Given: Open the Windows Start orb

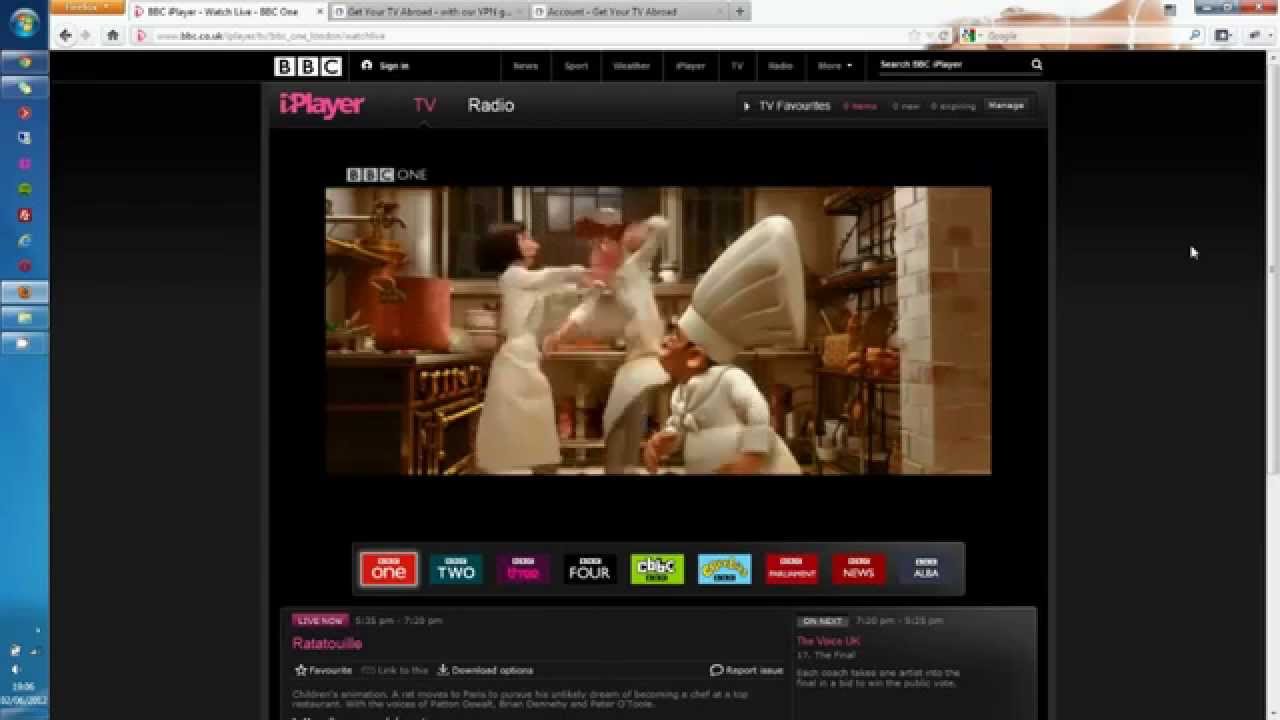Looking at the screenshot, I should click(25, 23).
